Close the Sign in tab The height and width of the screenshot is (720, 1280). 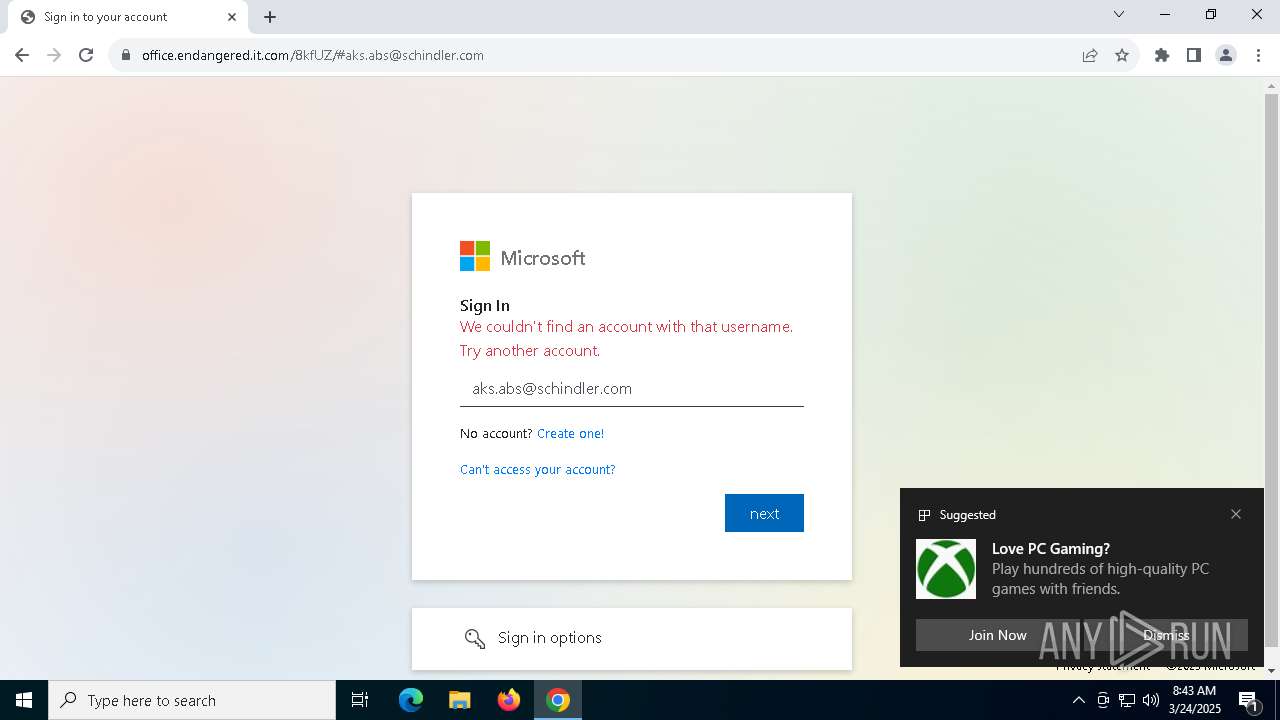tap(232, 17)
